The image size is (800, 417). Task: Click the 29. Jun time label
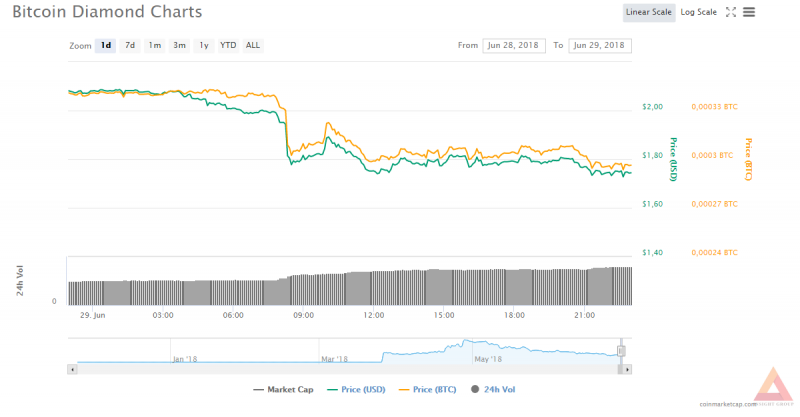pos(92,315)
